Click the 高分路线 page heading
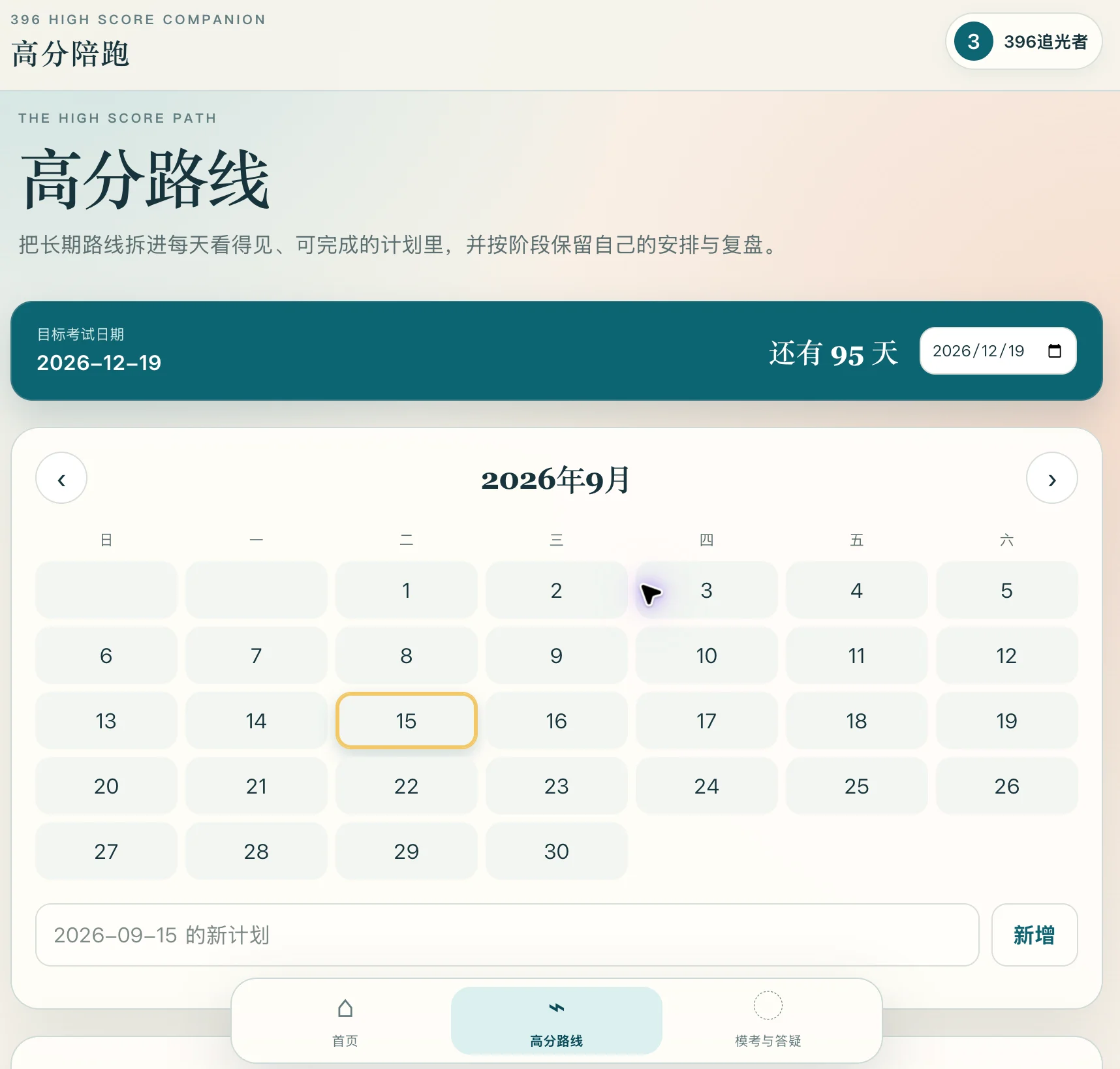Image resolution: width=1120 pixels, height=1069 pixels. (x=146, y=179)
